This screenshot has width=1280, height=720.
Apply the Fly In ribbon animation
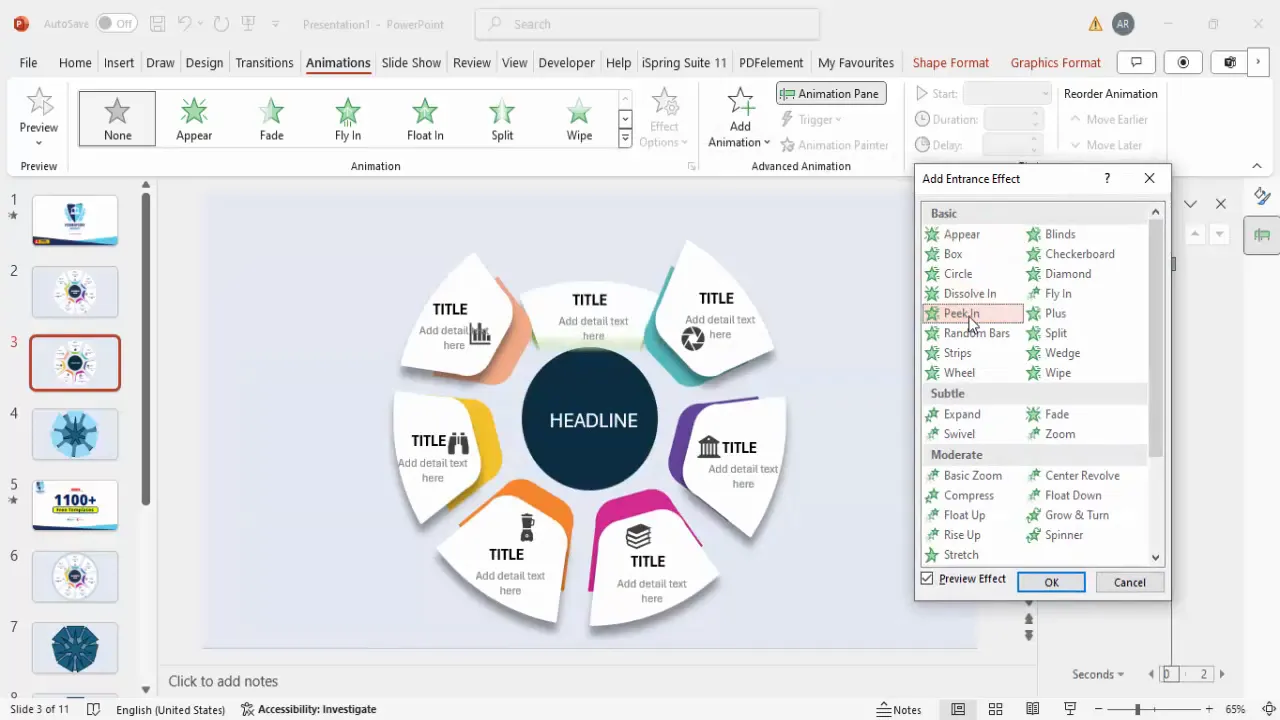(x=348, y=118)
